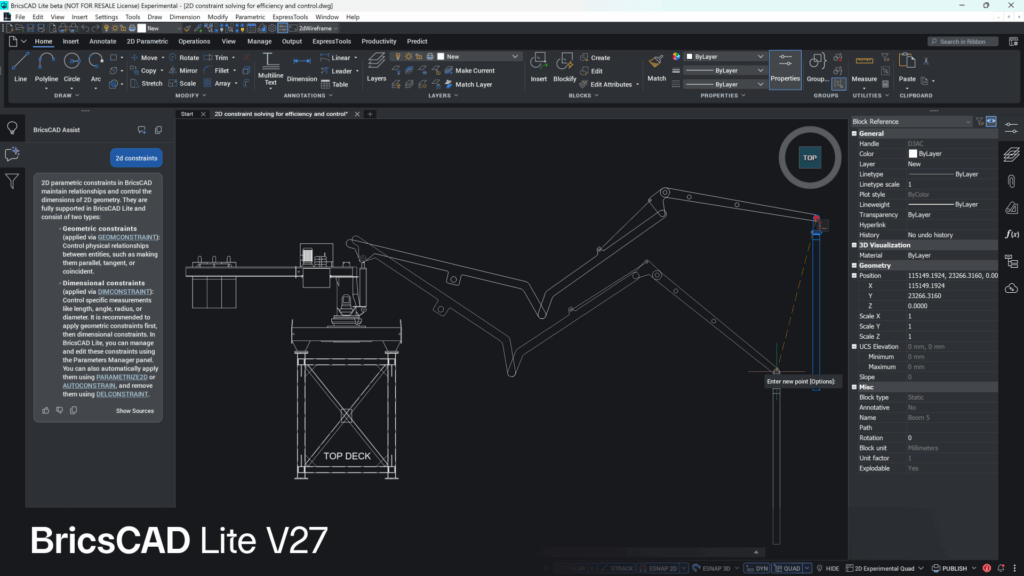Toggle DYN dynamic input
Image resolution: width=1024 pixels, height=576 pixels.
click(757, 568)
